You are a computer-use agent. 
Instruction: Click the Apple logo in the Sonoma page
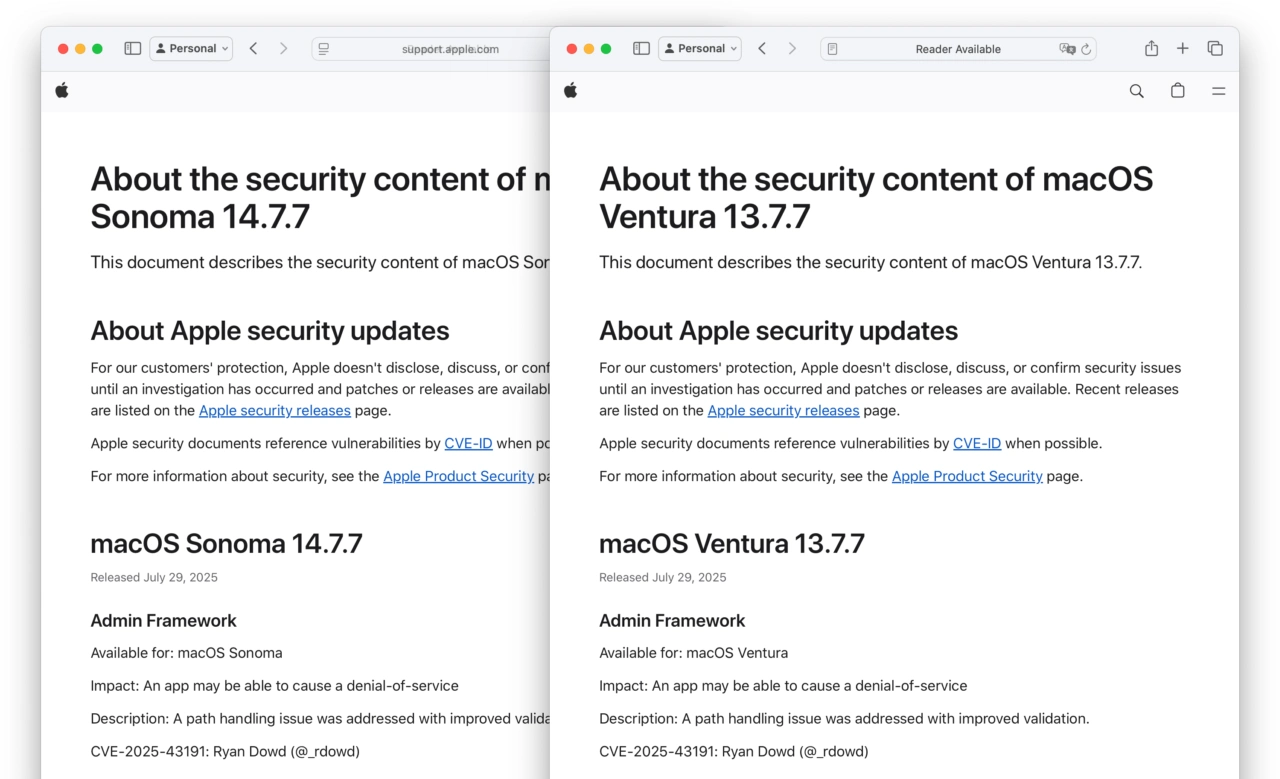click(62, 91)
